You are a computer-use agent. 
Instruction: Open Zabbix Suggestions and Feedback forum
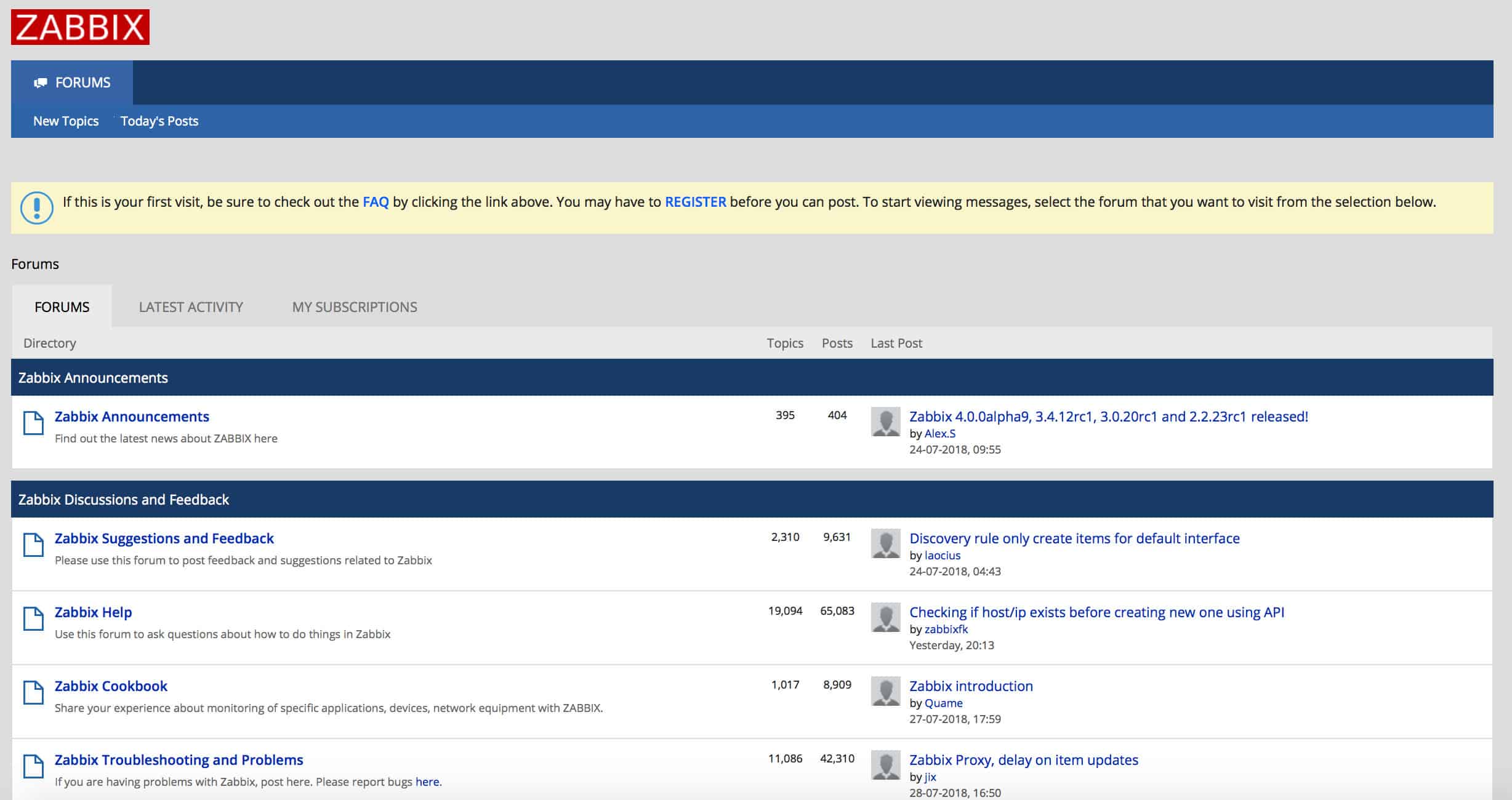pos(164,538)
